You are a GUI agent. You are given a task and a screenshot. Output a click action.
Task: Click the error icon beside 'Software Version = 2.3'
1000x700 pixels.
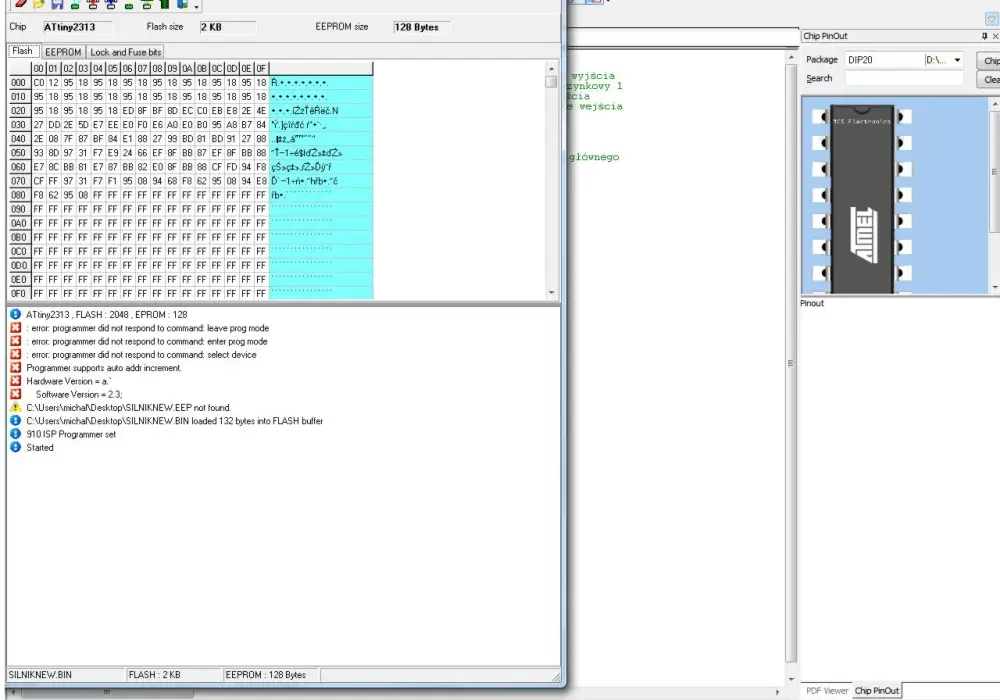tap(16, 394)
